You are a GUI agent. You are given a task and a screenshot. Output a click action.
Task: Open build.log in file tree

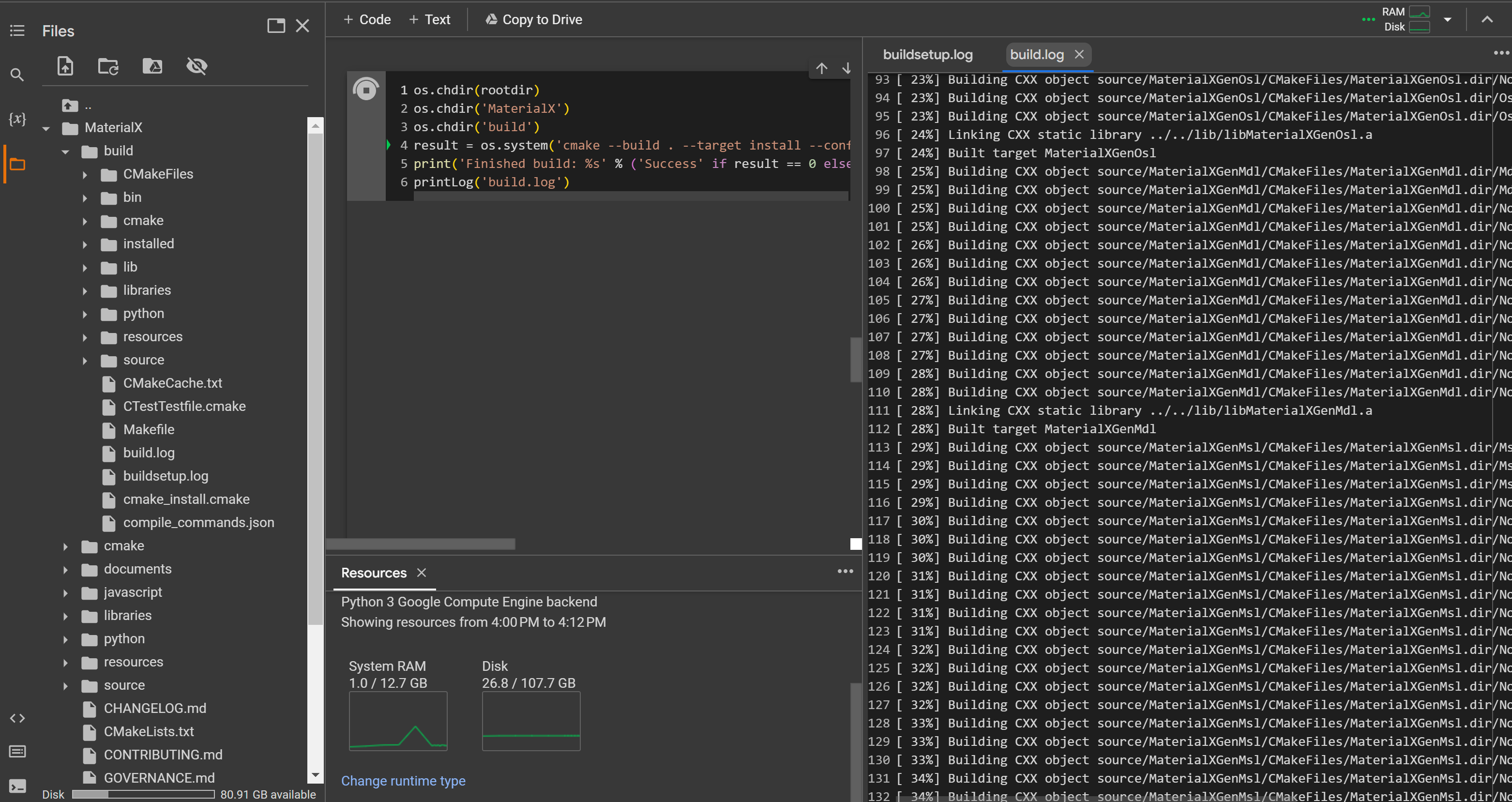click(149, 453)
